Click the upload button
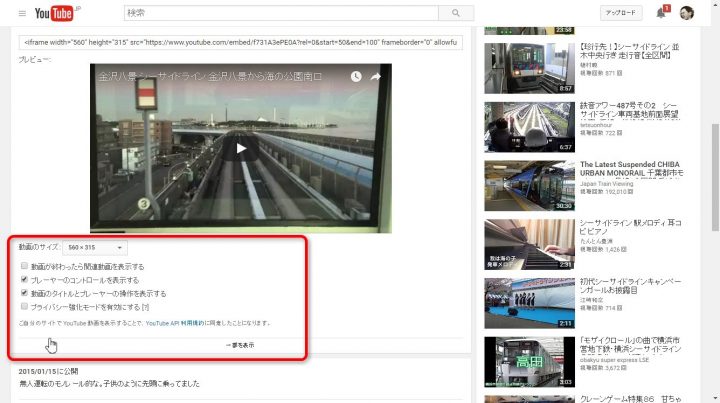 point(621,13)
